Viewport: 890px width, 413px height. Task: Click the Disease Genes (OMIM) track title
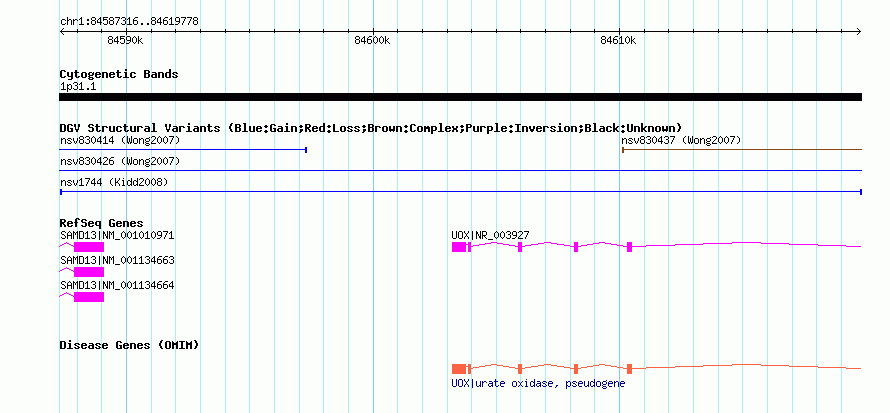coord(129,345)
